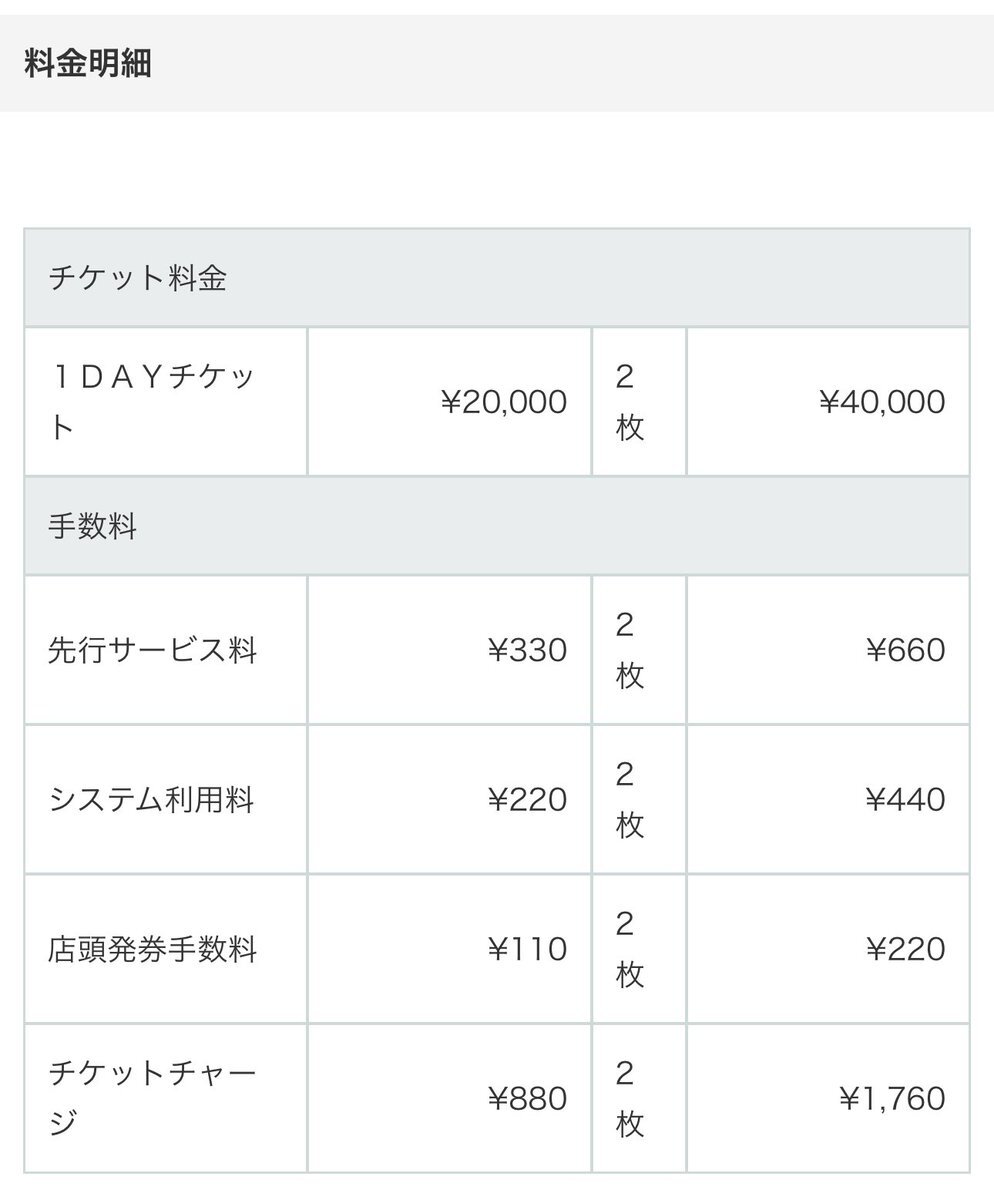The image size is (994, 1200).
Task: Select the チケット料金 section header
Action: click(x=496, y=278)
